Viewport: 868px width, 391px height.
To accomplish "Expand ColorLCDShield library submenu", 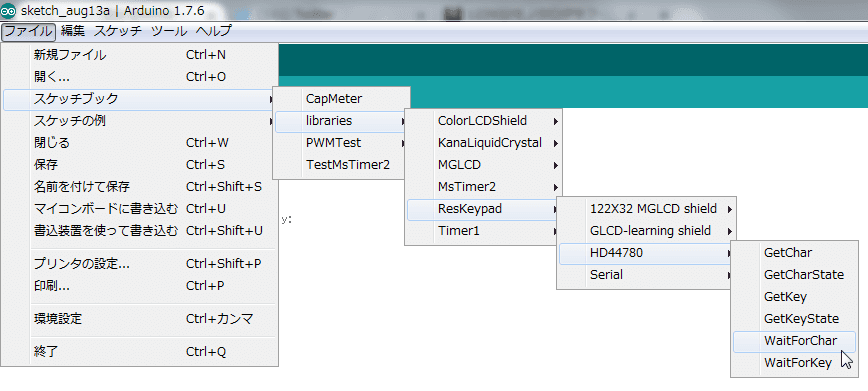I will pyautogui.click(x=484, y=121).
